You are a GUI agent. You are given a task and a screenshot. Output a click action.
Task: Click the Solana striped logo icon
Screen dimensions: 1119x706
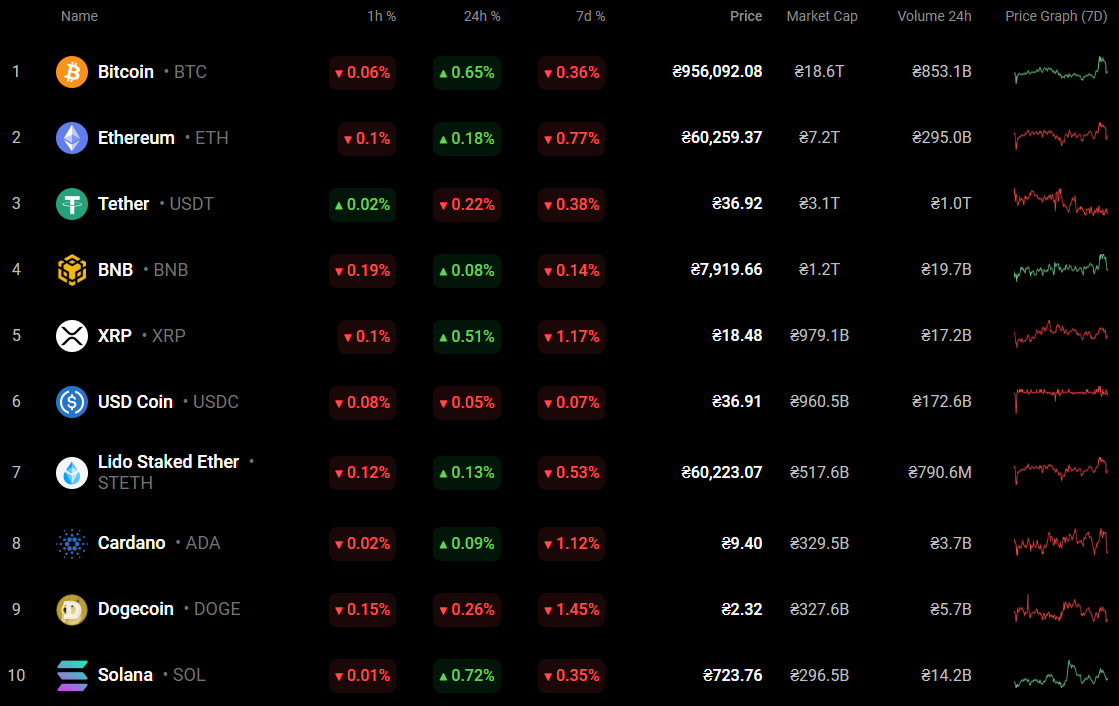pos(72,676)
